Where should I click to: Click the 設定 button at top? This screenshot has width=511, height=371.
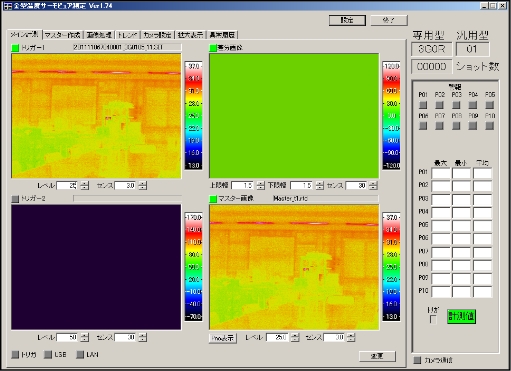click(347, 20)
